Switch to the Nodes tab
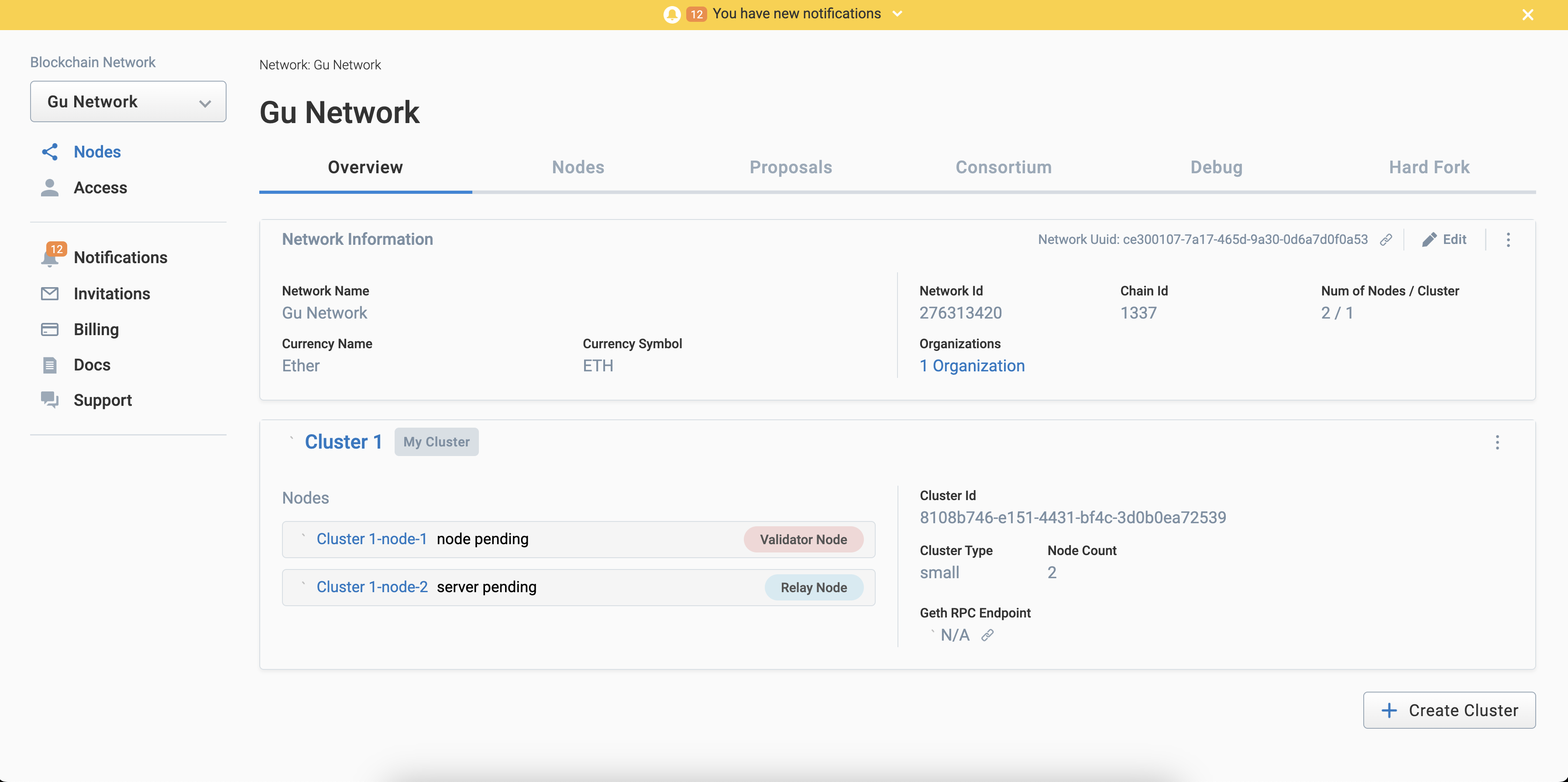Viewport: 1568px width, 782px height. tap(578, 167)
